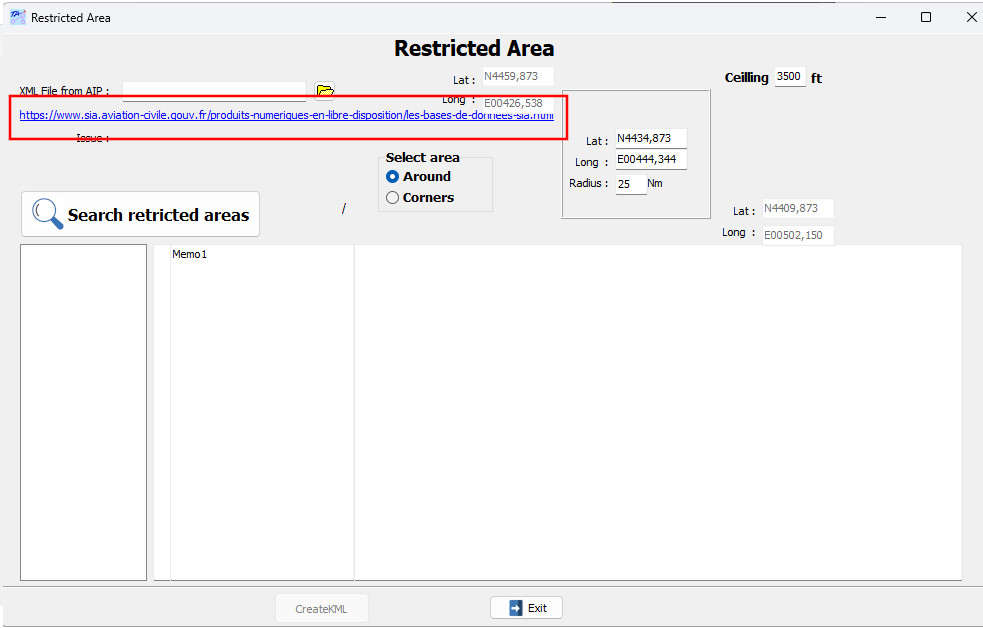The width and height of the screenshot is (983, 628).
Task: Click the bottom Long field E00502,150
Action: coord(797,235)
